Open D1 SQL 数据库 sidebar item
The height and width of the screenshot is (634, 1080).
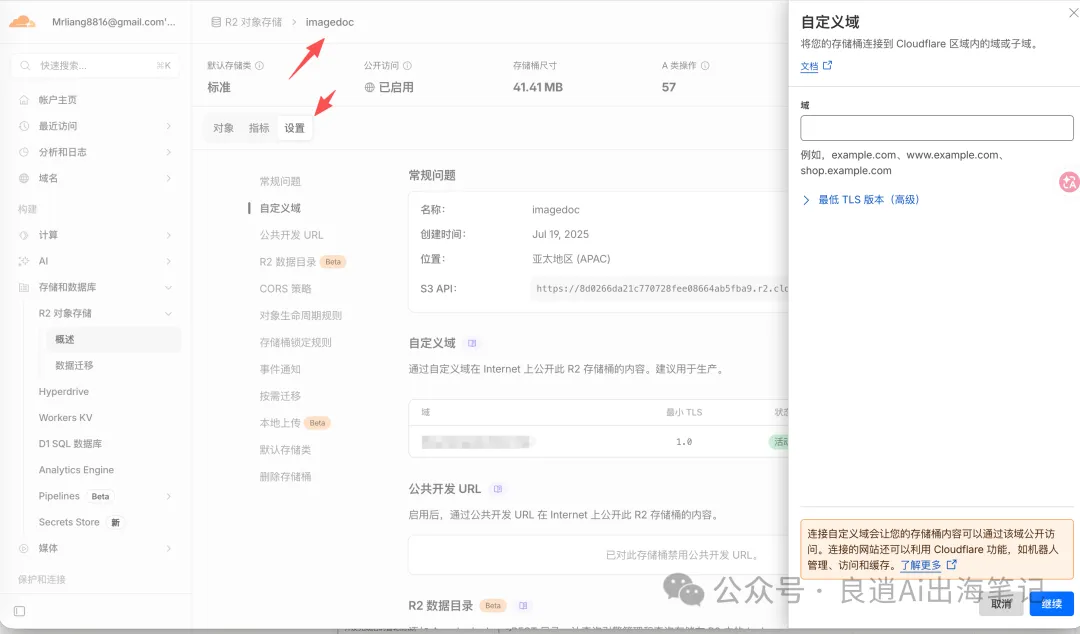pos(70,444)
